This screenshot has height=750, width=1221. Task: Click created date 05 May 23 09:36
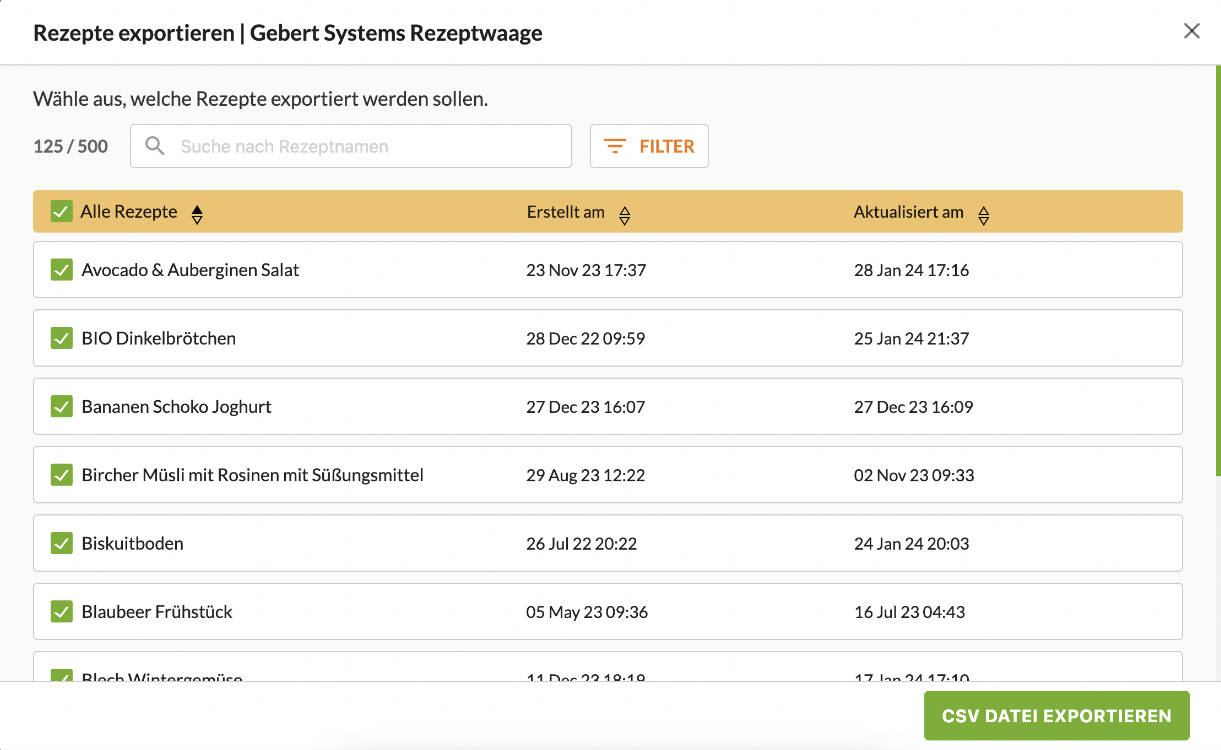(587, 612)
